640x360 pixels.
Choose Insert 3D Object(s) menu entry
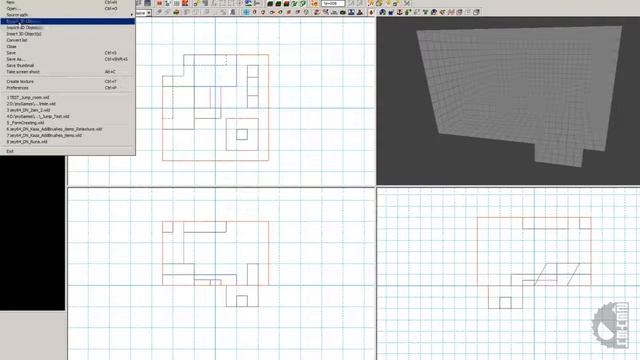(67, 34)
